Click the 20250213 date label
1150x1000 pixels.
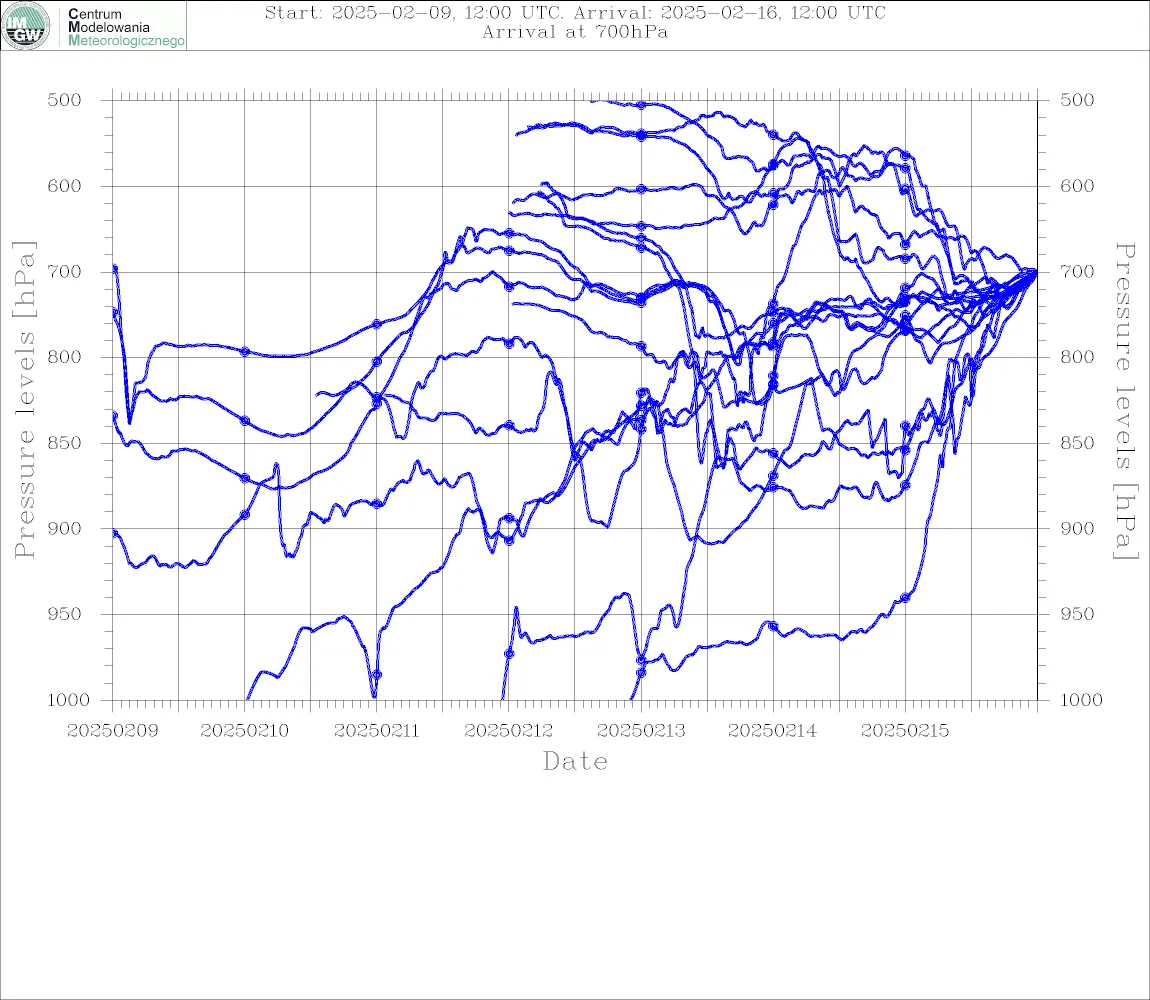(641, 731)
